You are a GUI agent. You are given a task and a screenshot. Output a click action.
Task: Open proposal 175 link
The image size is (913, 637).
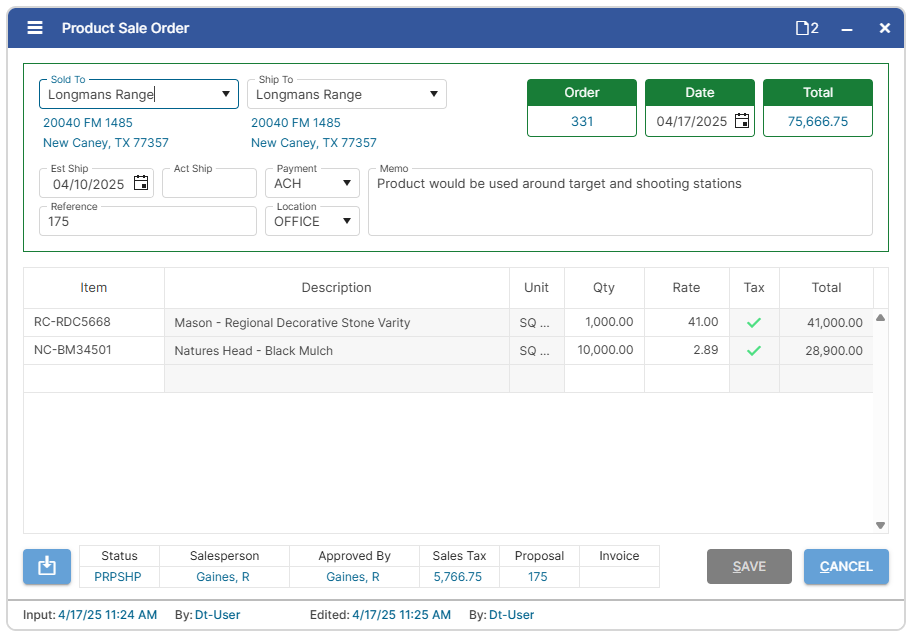(x=538, y=575)
